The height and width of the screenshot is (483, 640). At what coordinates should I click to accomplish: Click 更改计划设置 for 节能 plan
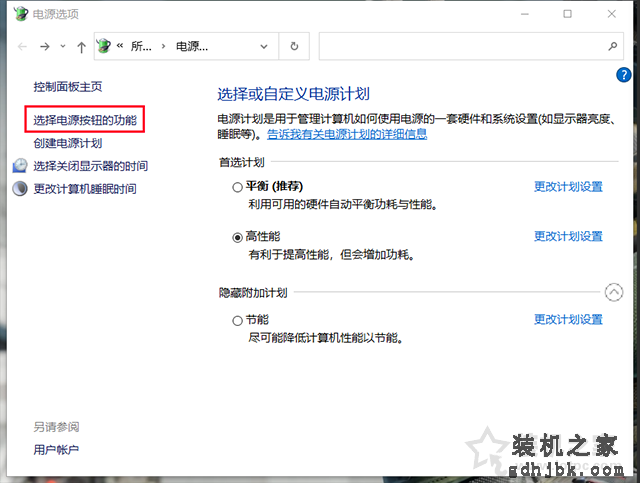(x=568, y=319)
